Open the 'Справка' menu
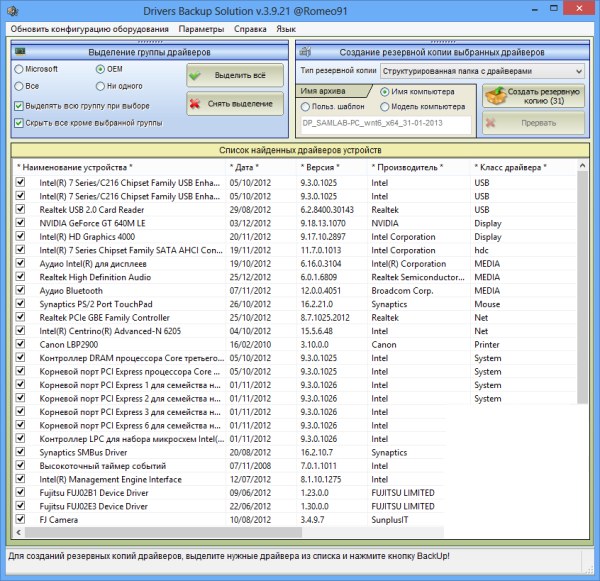The width and height of the screenshot is (600, 581). [250, 29]
